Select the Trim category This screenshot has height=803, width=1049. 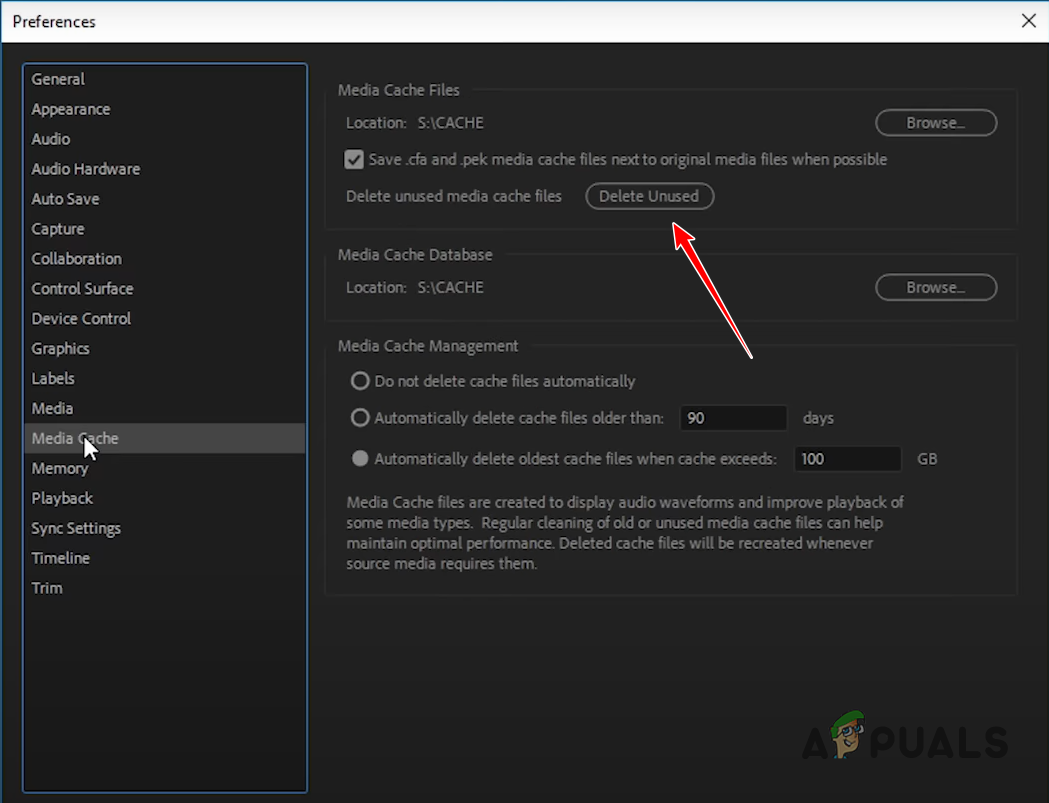coord(47,588)
